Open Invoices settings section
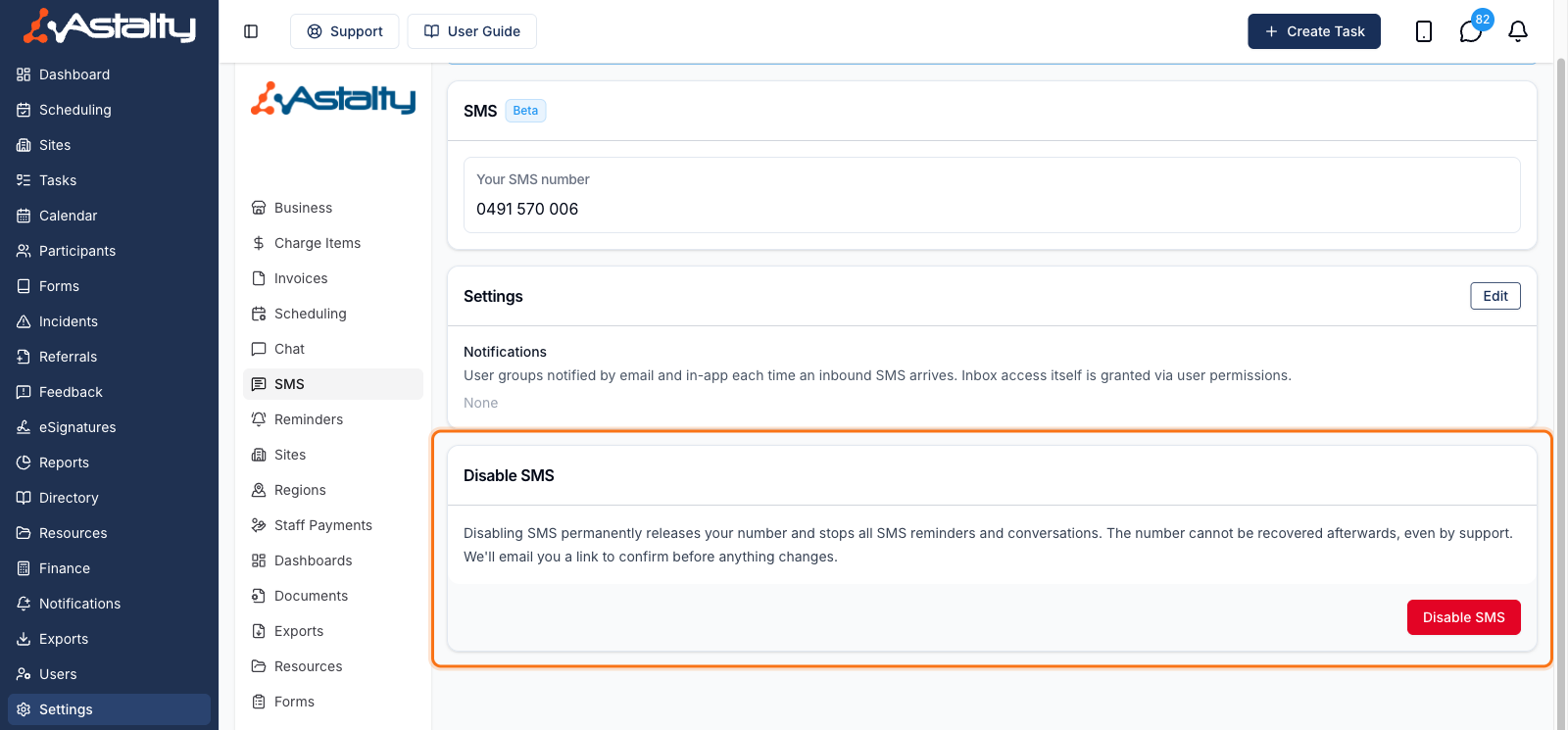The height and width of the screenshot is (730, 1568). [333, 278]
